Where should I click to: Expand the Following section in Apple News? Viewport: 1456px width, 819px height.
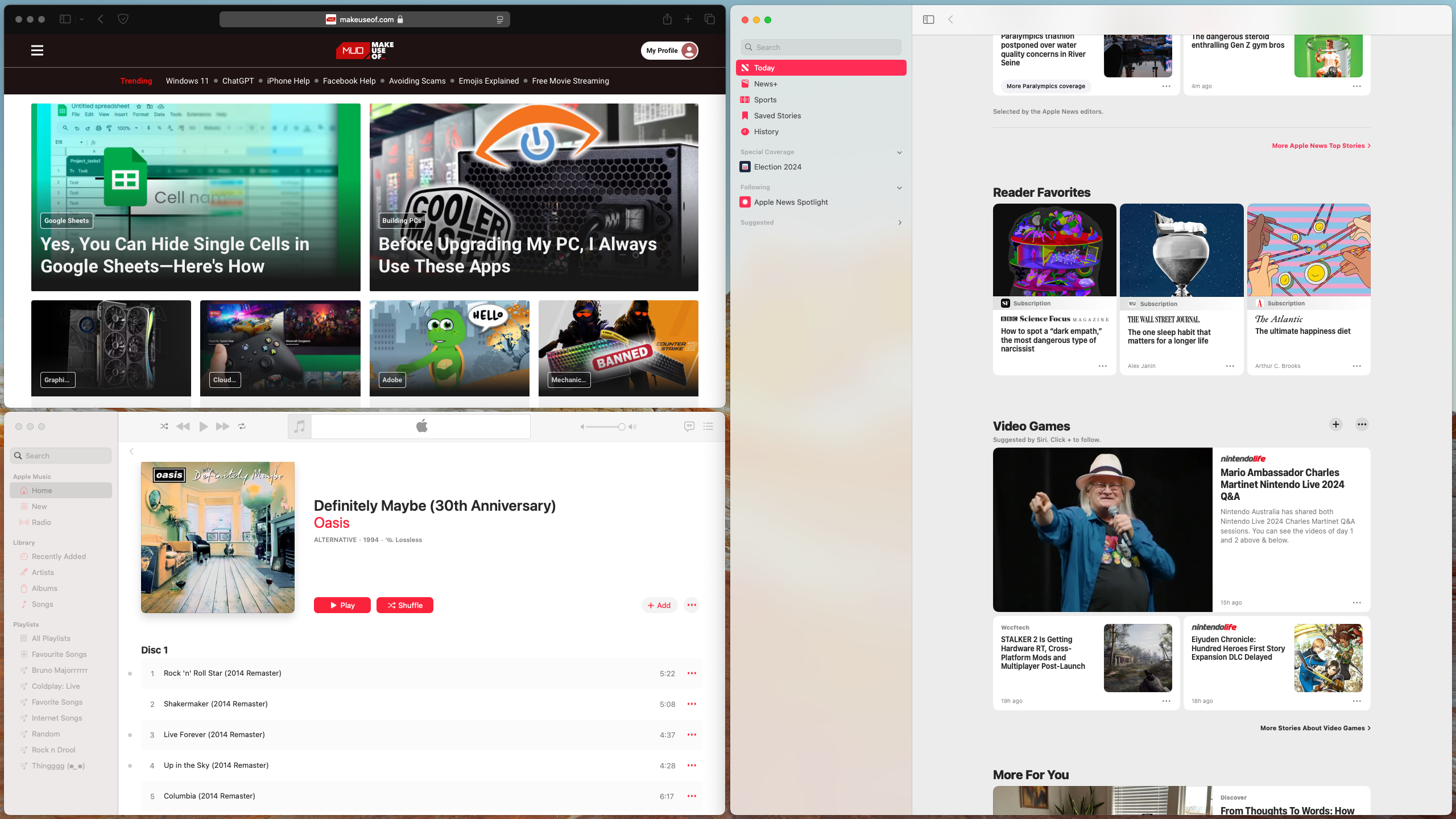(x=899, y=187)
